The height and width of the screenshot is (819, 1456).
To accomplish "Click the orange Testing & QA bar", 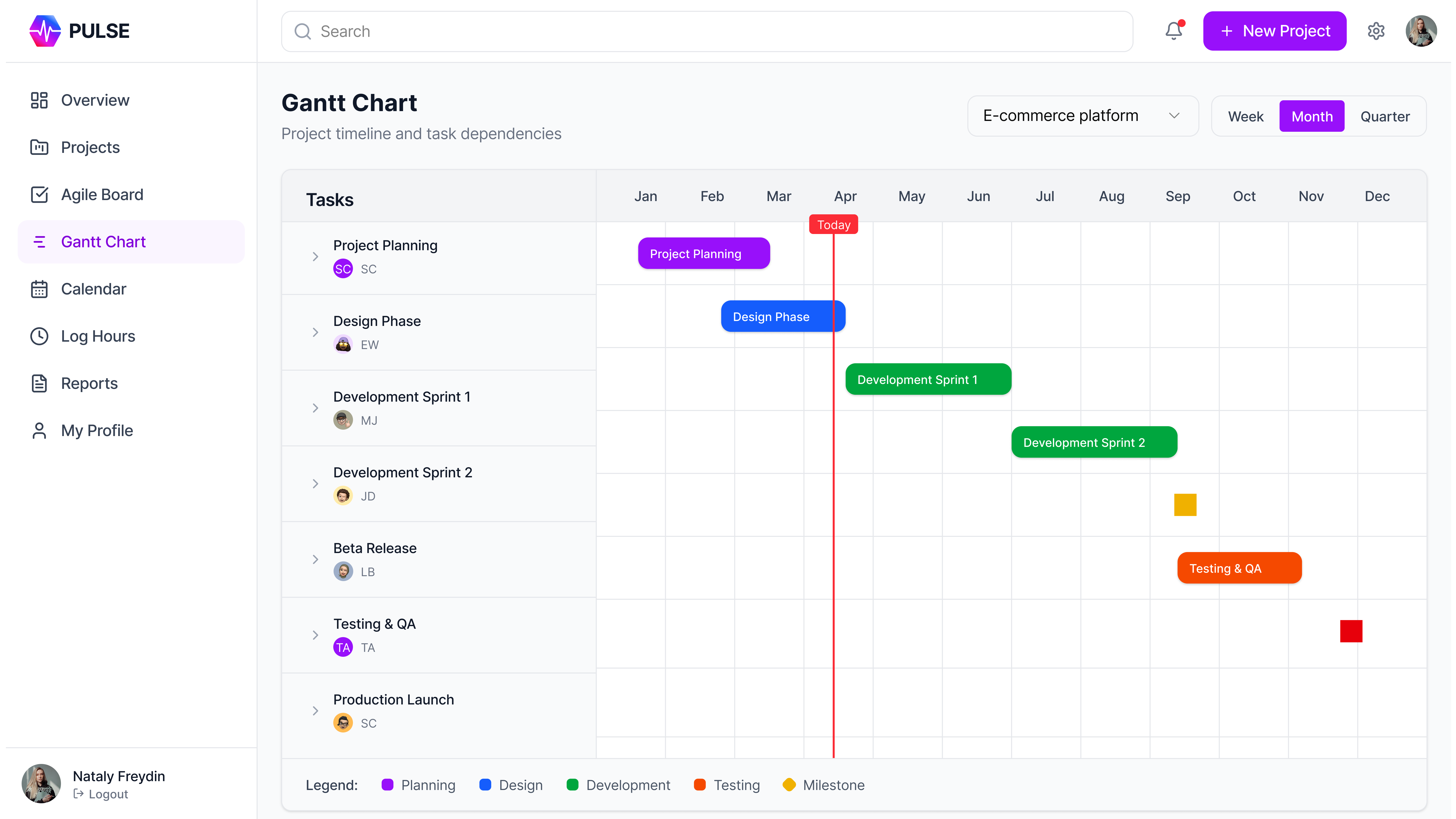I will coord(1239,568).
